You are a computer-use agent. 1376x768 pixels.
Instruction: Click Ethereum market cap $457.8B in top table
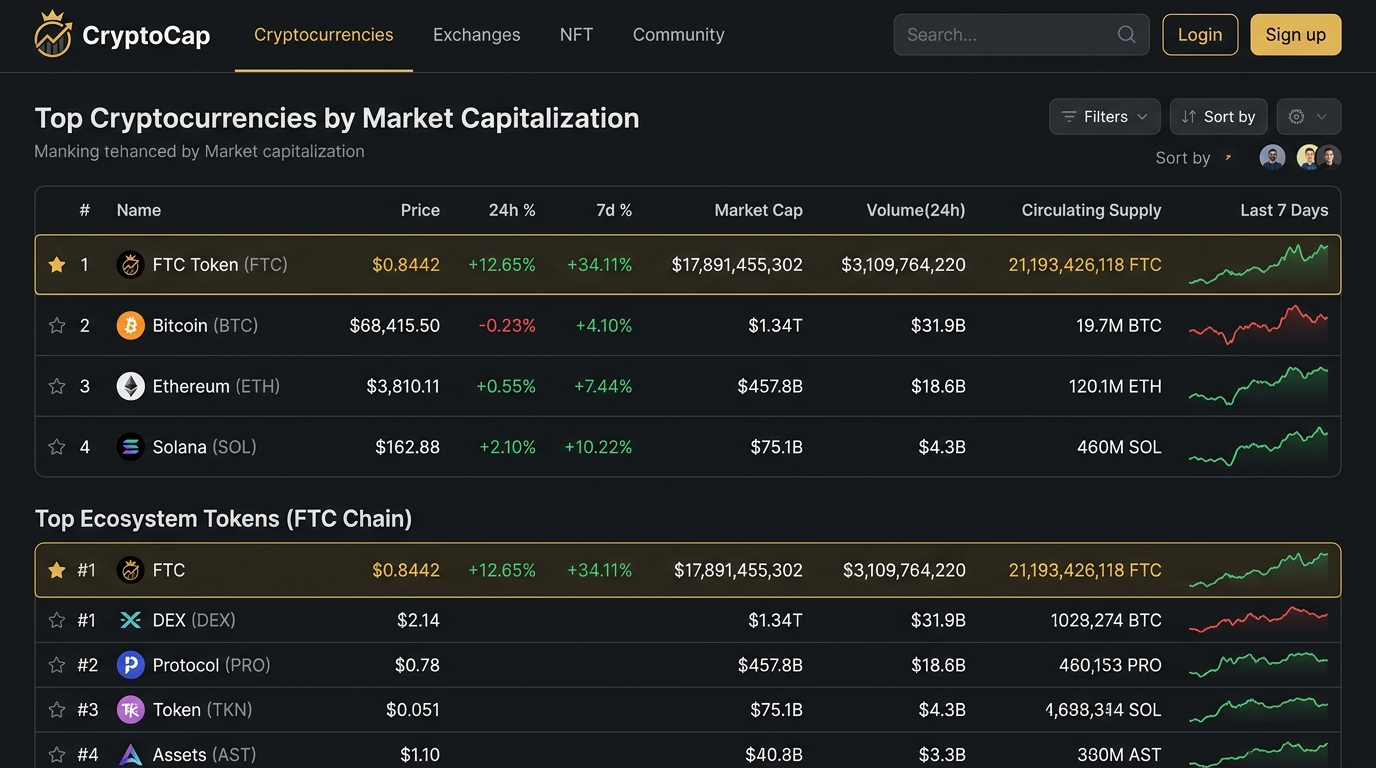pyautogui.click(x=770, y=386)
